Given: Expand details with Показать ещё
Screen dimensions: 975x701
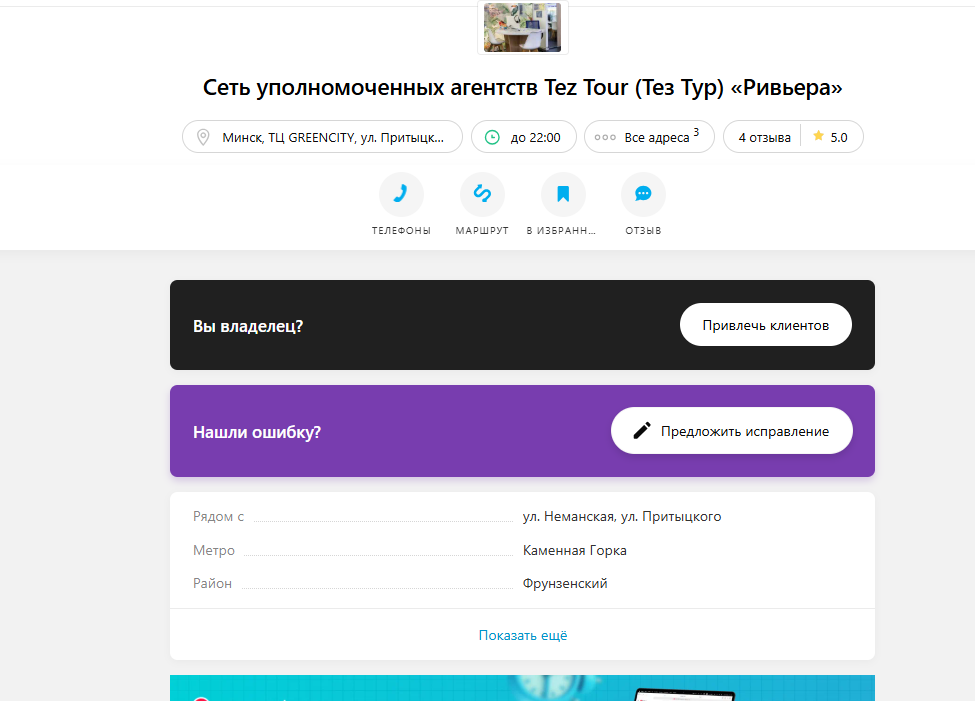Looking at the screenshot, I should click(x=522, y=635).
